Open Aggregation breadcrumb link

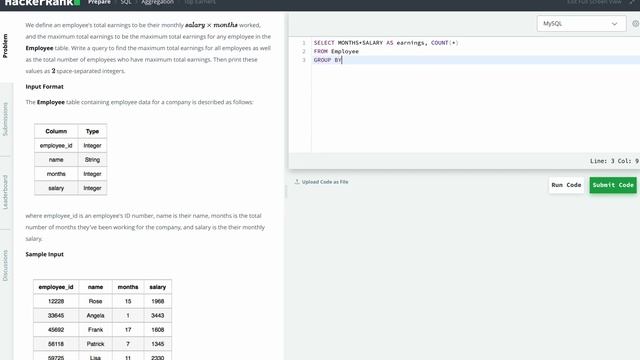coord(158,2)
